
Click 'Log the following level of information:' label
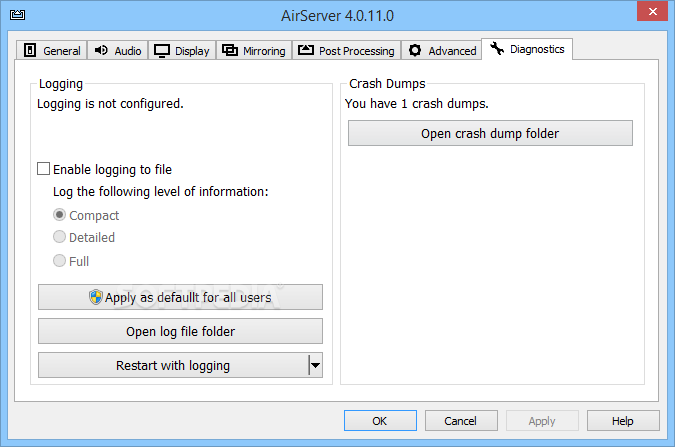point(161,192)
